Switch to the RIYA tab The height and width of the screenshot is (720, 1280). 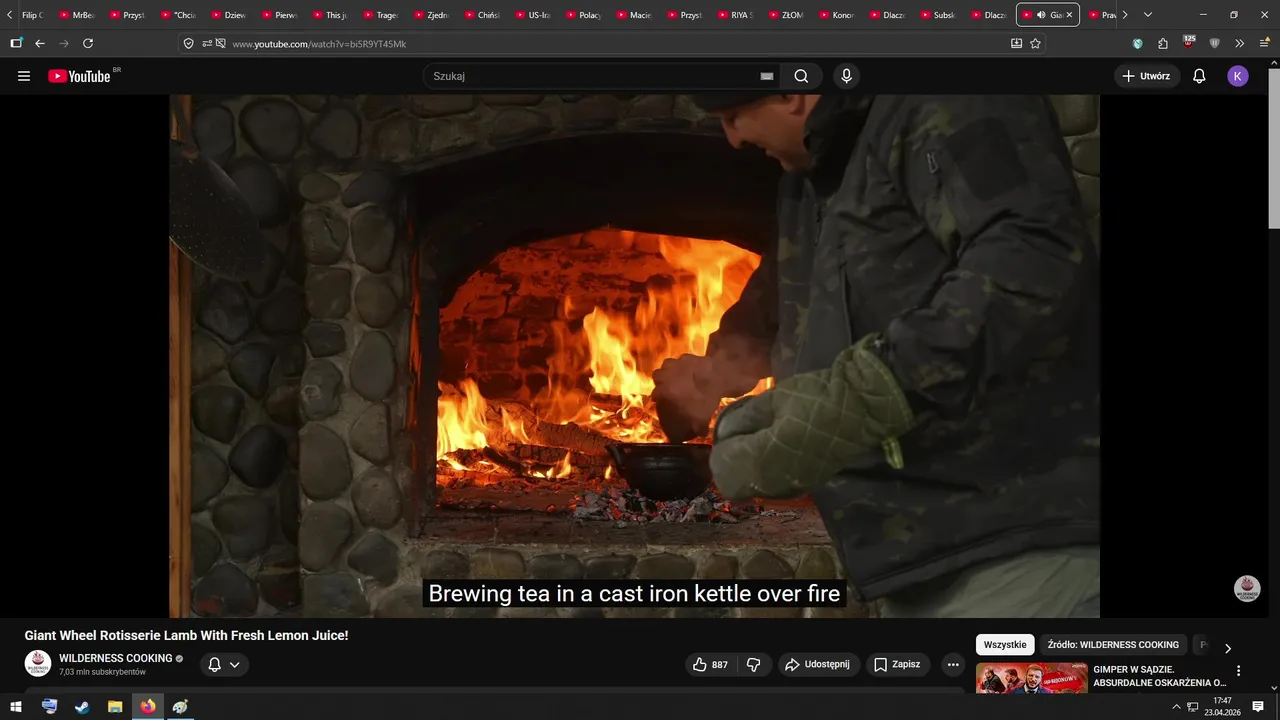pyautogui.click(x=735, y=15)
